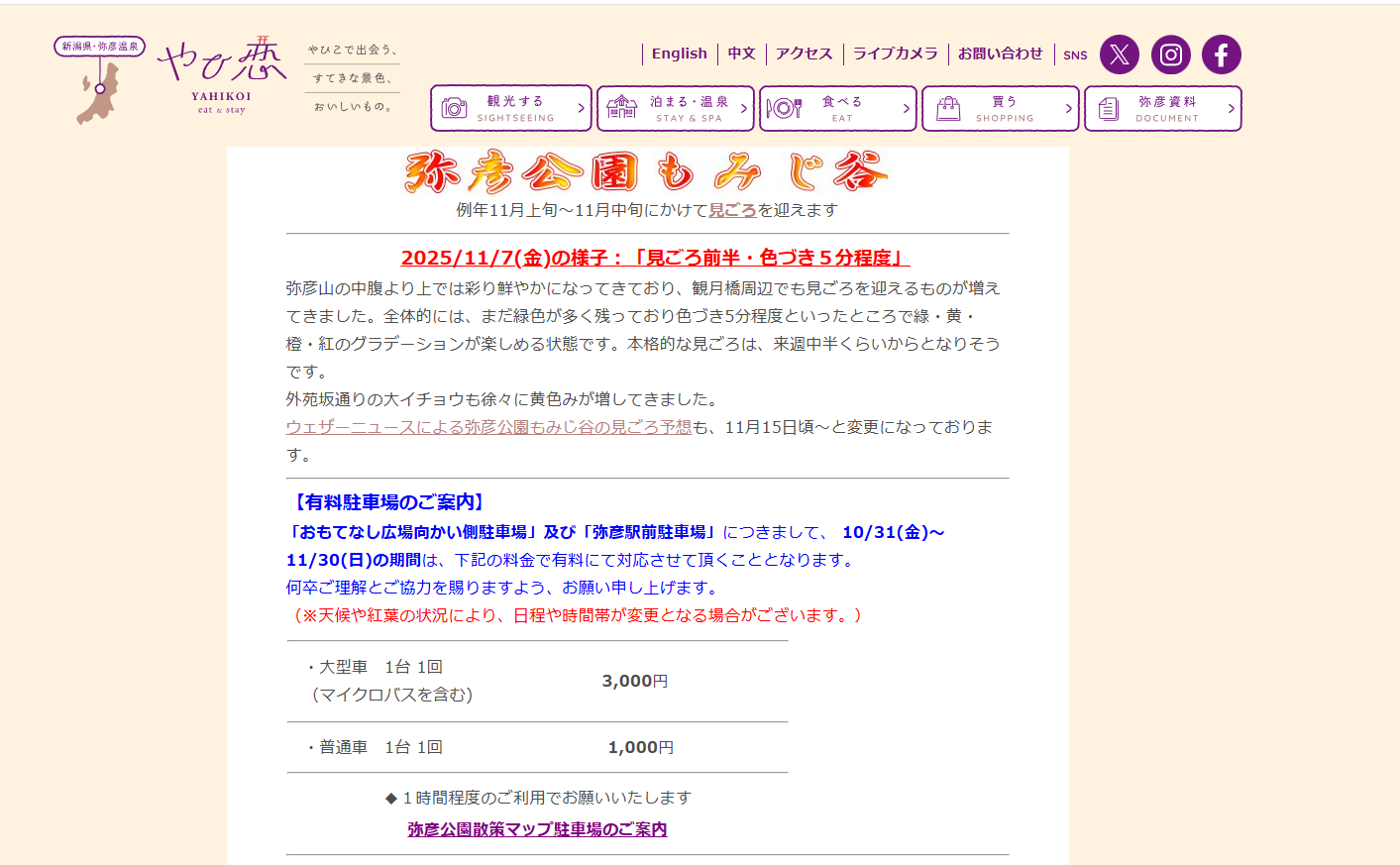The width and height of the screenshot is (1400, 865).
Task: Open the Facebook social icon
Action: [1221, 54]
